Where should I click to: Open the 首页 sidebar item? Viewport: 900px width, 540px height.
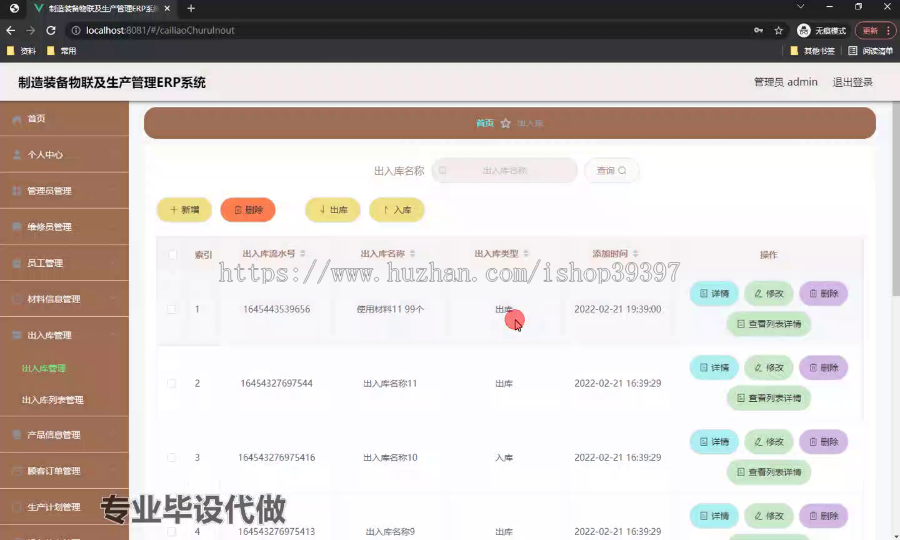pos(64,119)
